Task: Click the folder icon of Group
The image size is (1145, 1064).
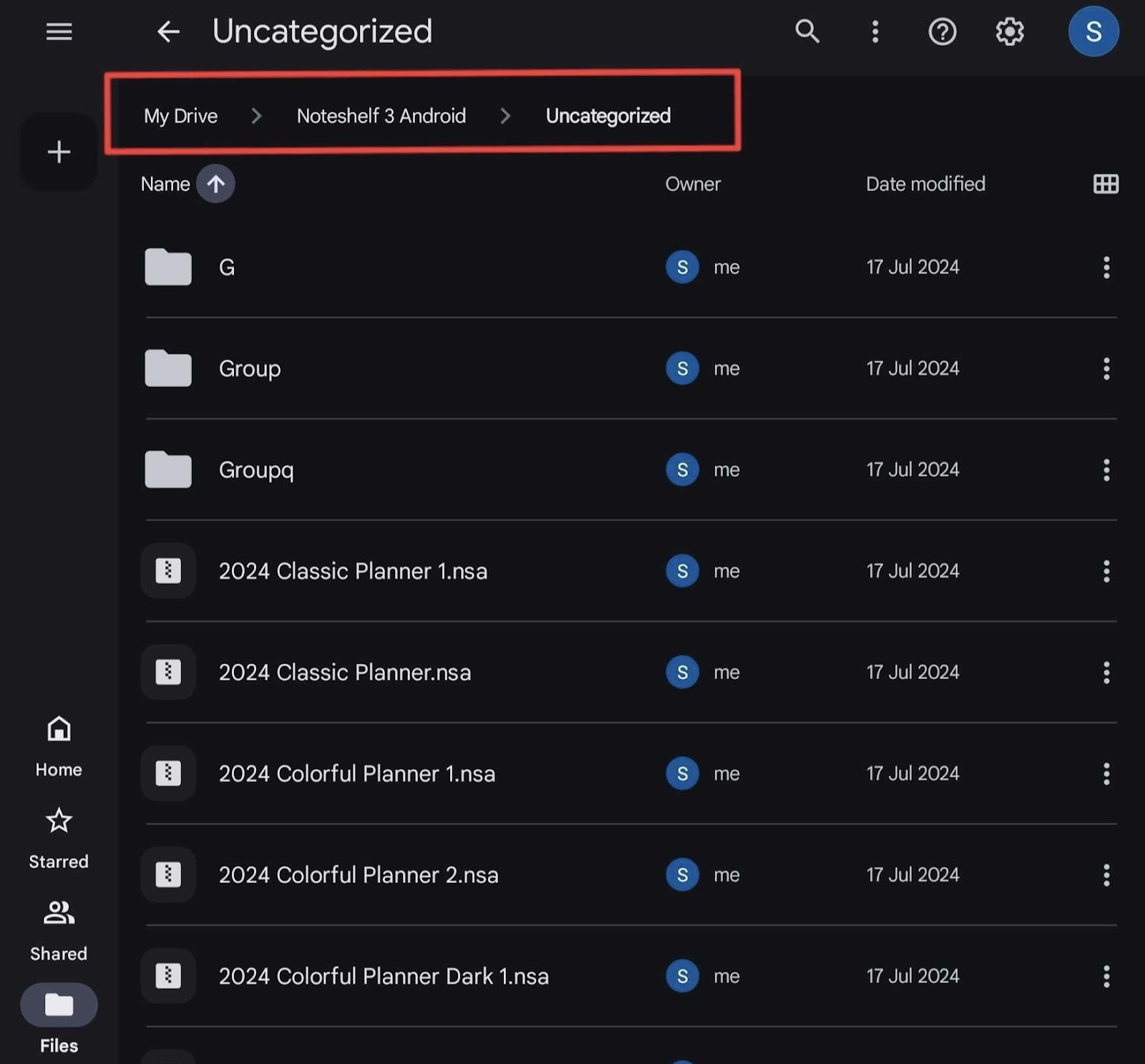Action: [x=167, y=369]
